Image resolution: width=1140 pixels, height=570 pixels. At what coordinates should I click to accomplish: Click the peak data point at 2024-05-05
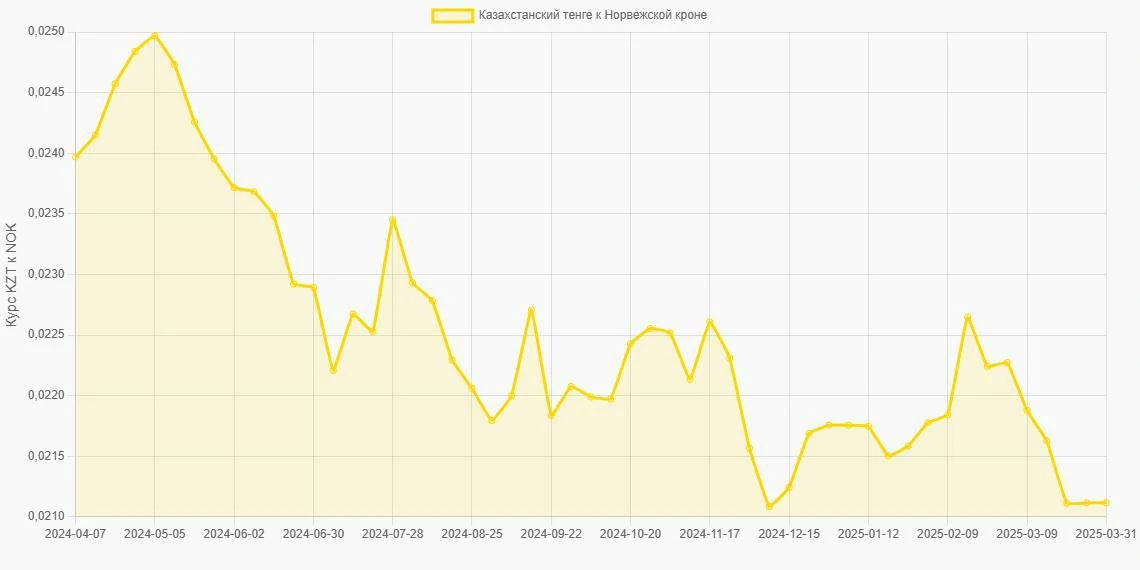click(x=154, y=36)
